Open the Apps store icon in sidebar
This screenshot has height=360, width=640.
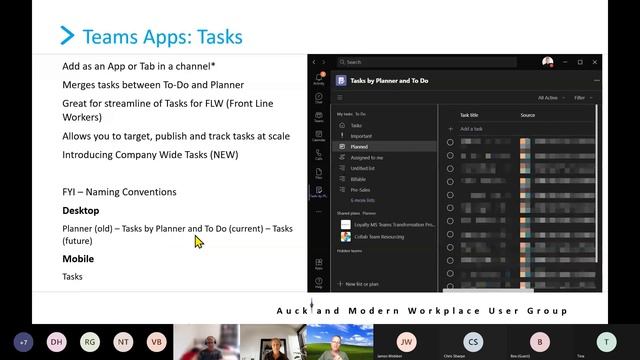click(x=319, y=263)
